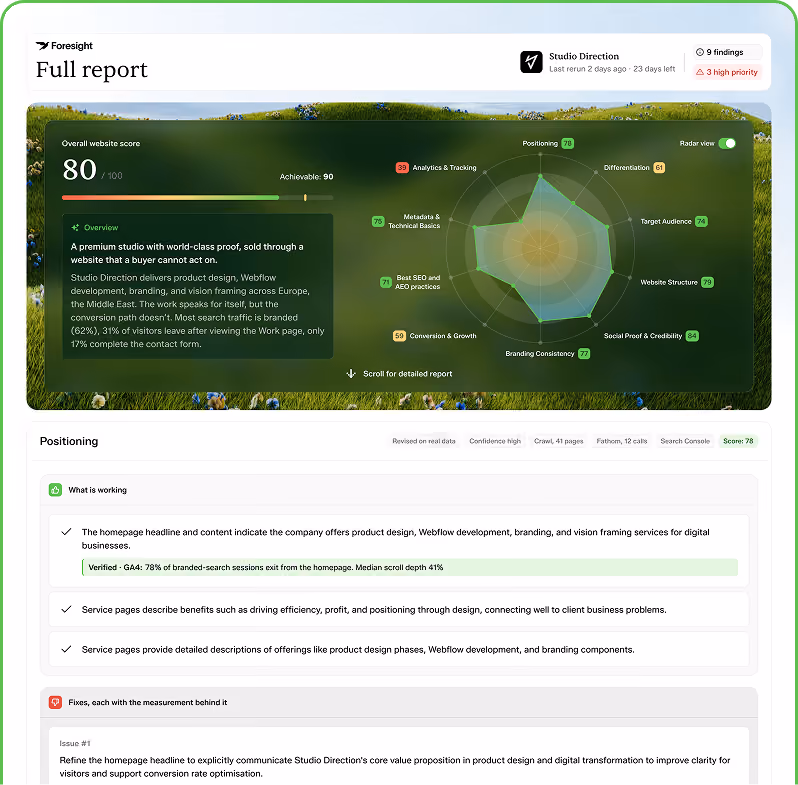Image resolution: width=798 pixels, height=785 pixels.
Task: Turn off the Radar view switch
Action: tap(727, 144)
